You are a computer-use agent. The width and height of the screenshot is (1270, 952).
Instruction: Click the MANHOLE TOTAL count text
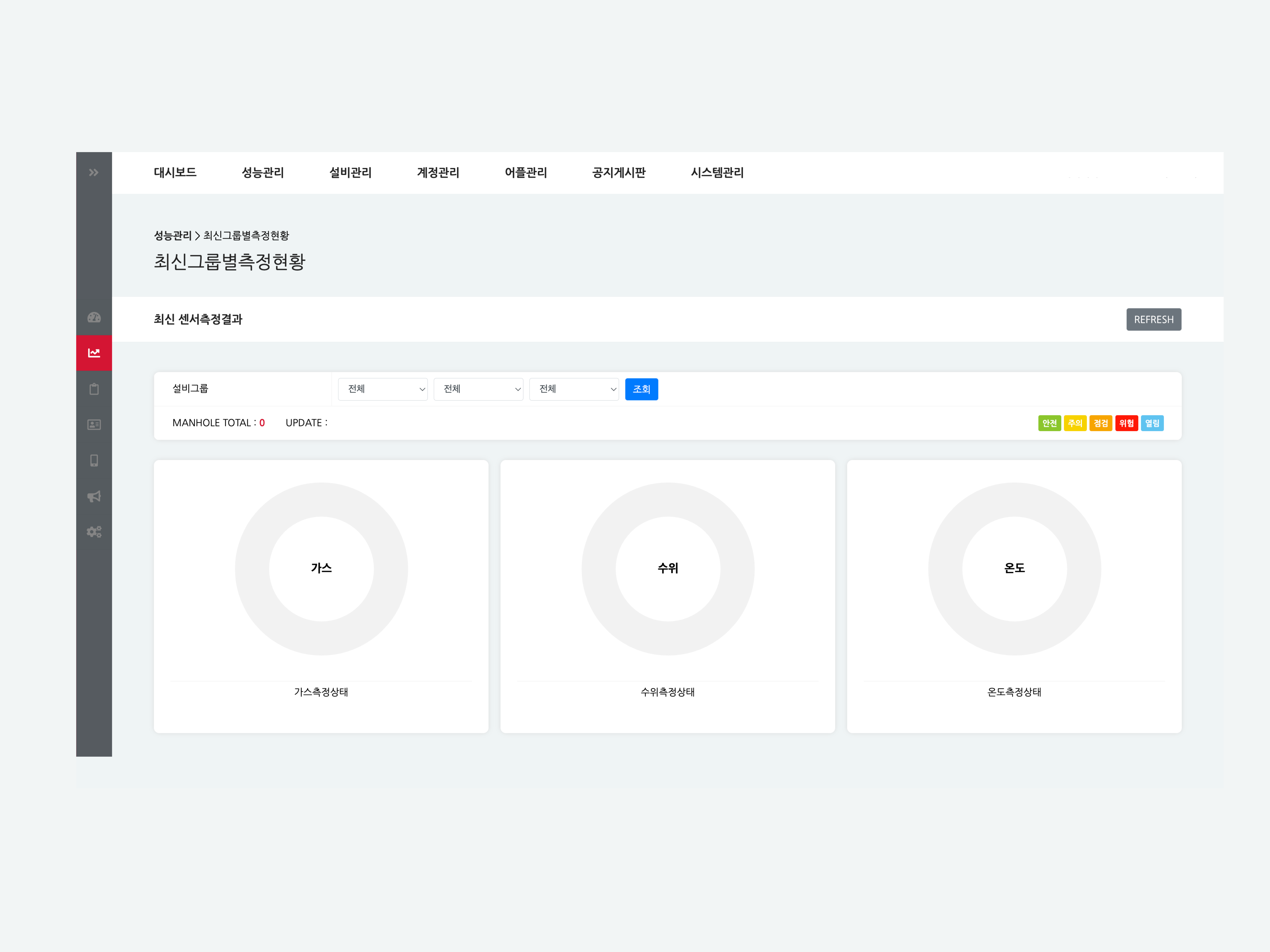click(x=219, y=423)
